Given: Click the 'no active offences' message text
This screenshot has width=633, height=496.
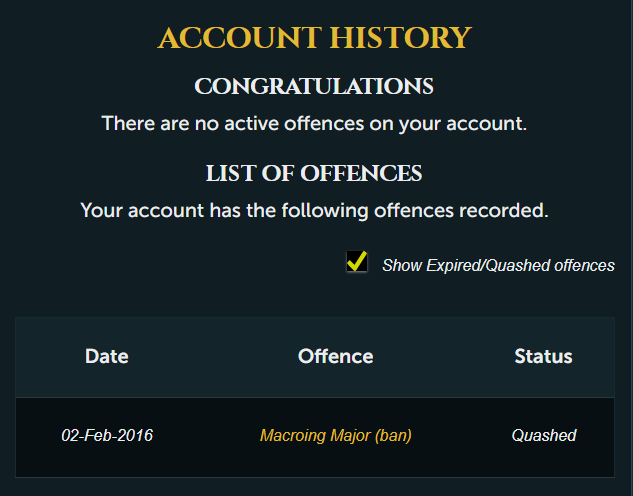Looking at the screenshot, I should [314, 124].
